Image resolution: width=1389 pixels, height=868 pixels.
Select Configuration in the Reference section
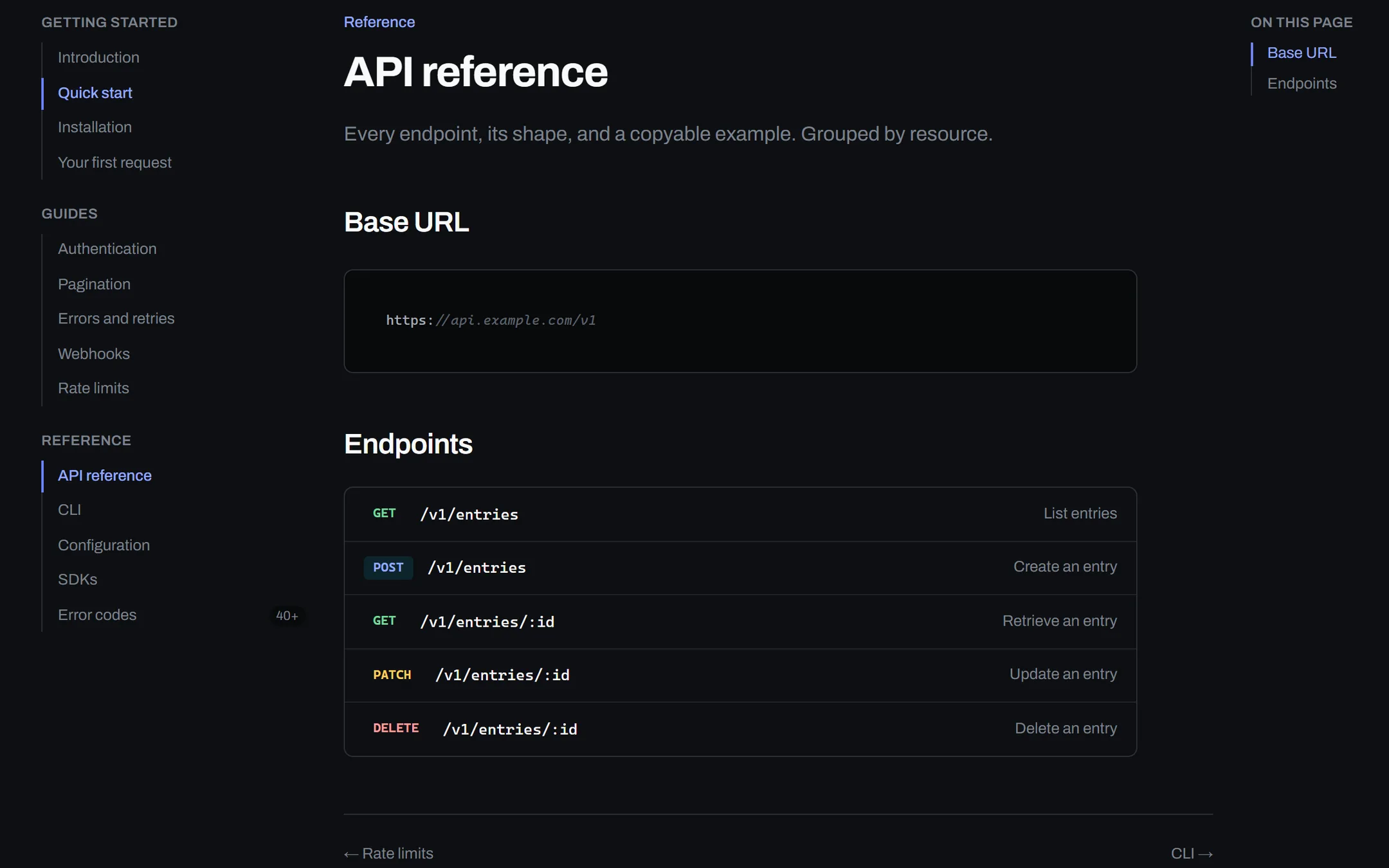click(x=104, y=545)
